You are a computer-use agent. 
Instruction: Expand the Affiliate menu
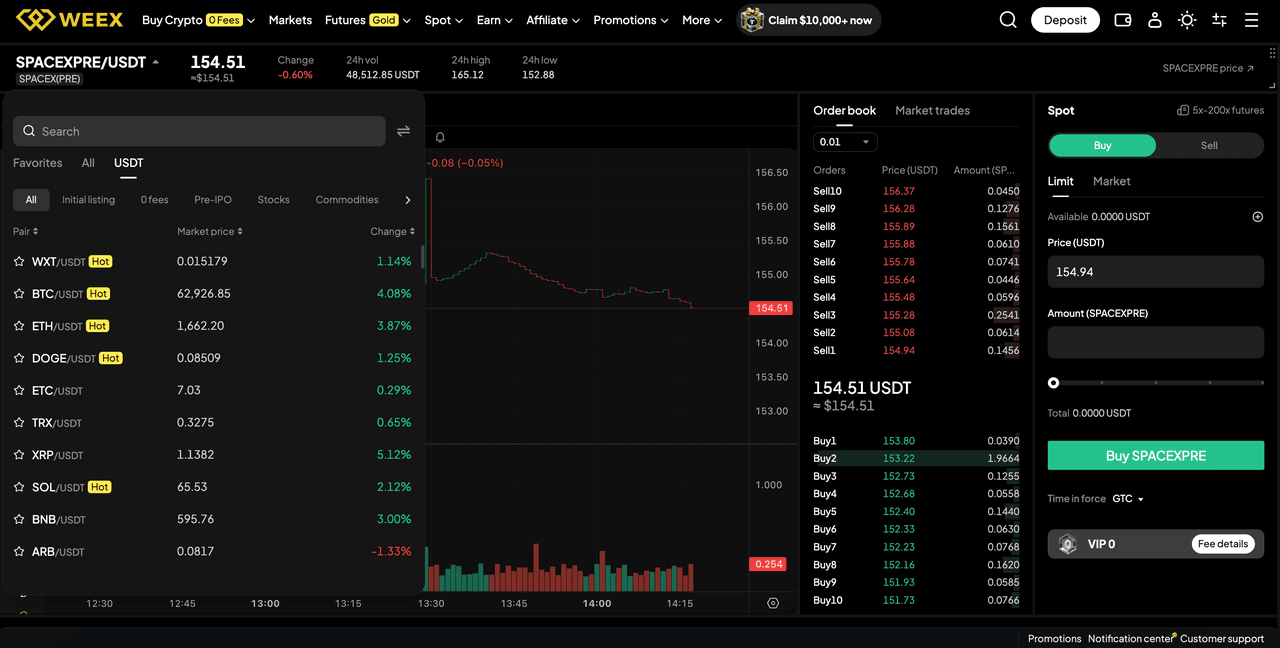[x=553, y=20]
